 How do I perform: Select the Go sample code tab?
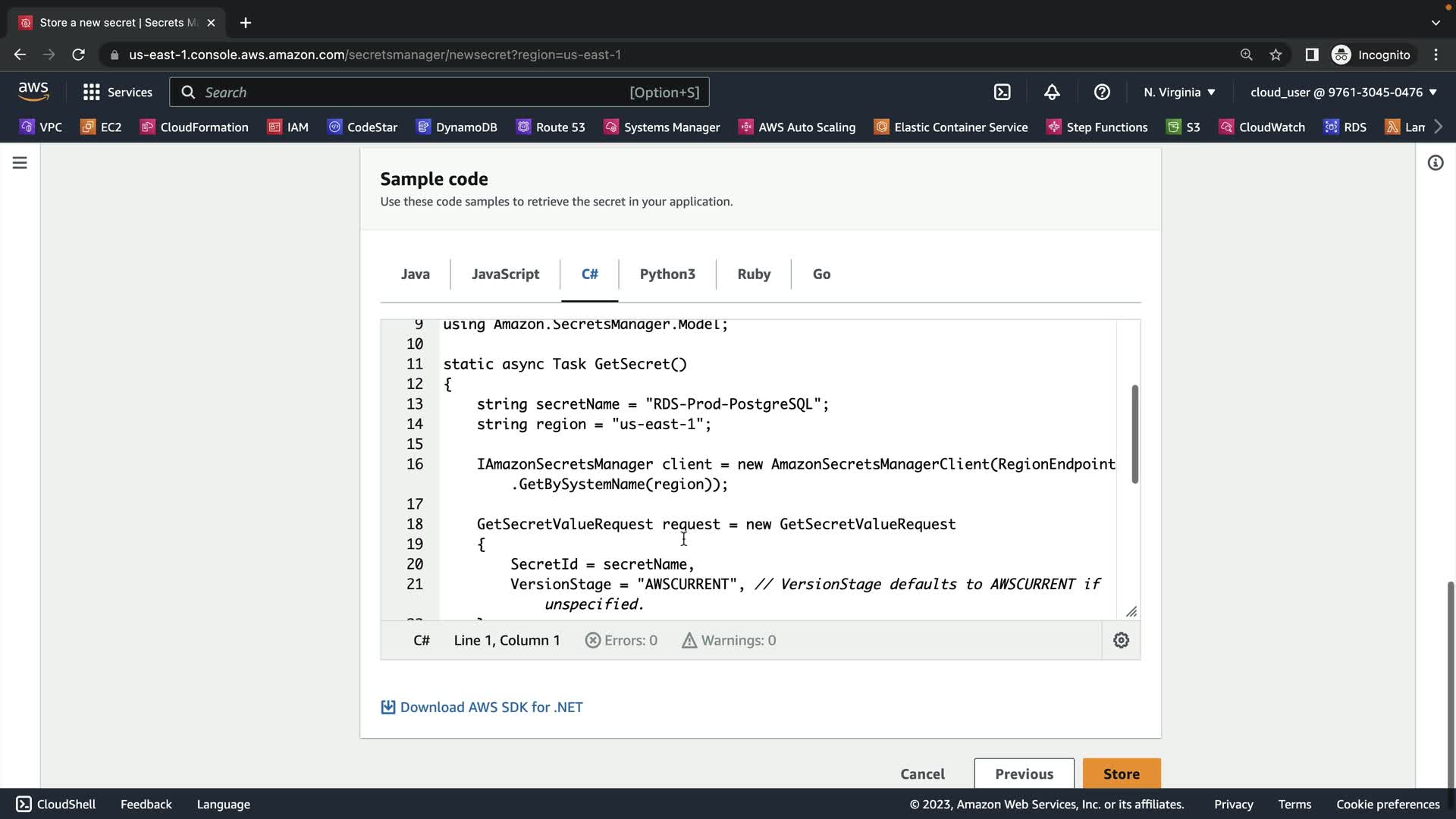click(x=821, y=275)
